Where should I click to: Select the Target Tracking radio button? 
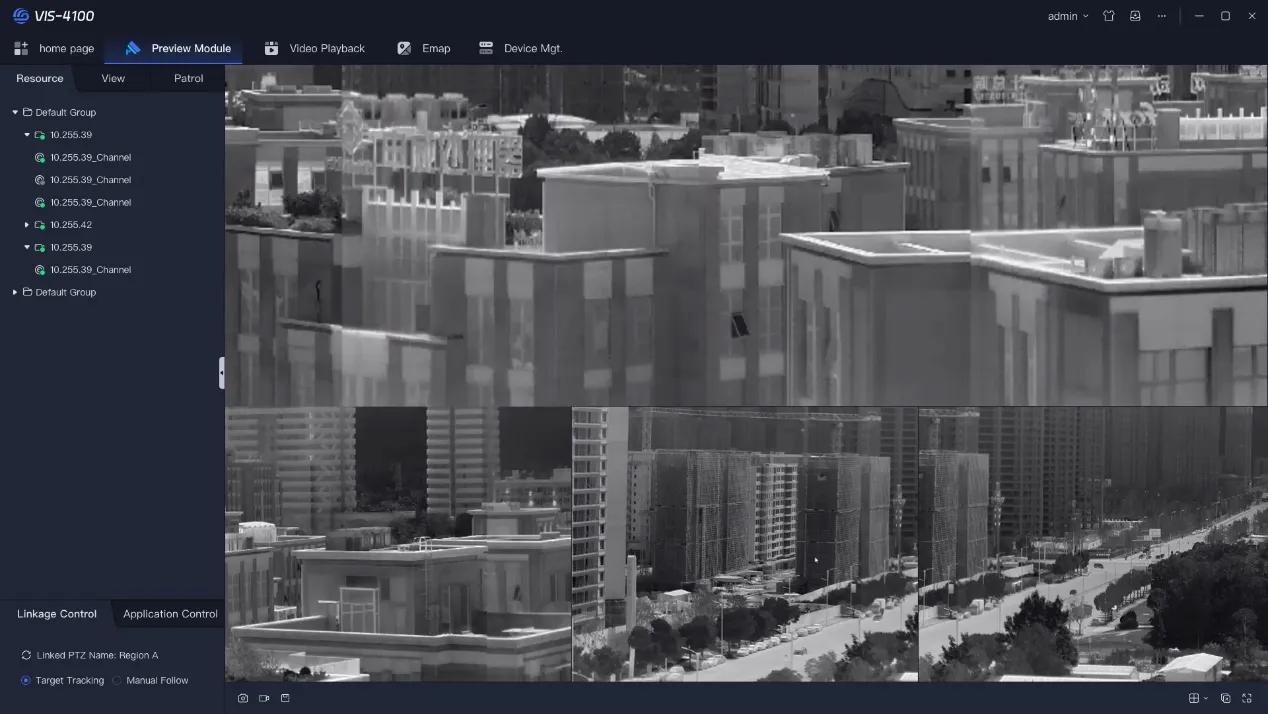tap(26, 680)
